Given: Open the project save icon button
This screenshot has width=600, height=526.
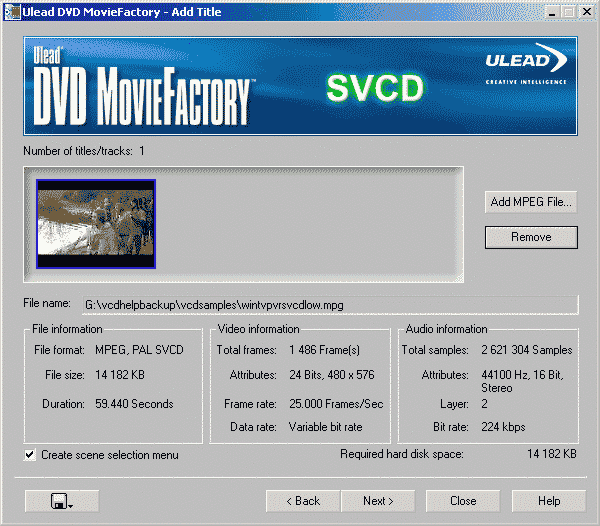Looking at the screenshot, I should 62,501.
